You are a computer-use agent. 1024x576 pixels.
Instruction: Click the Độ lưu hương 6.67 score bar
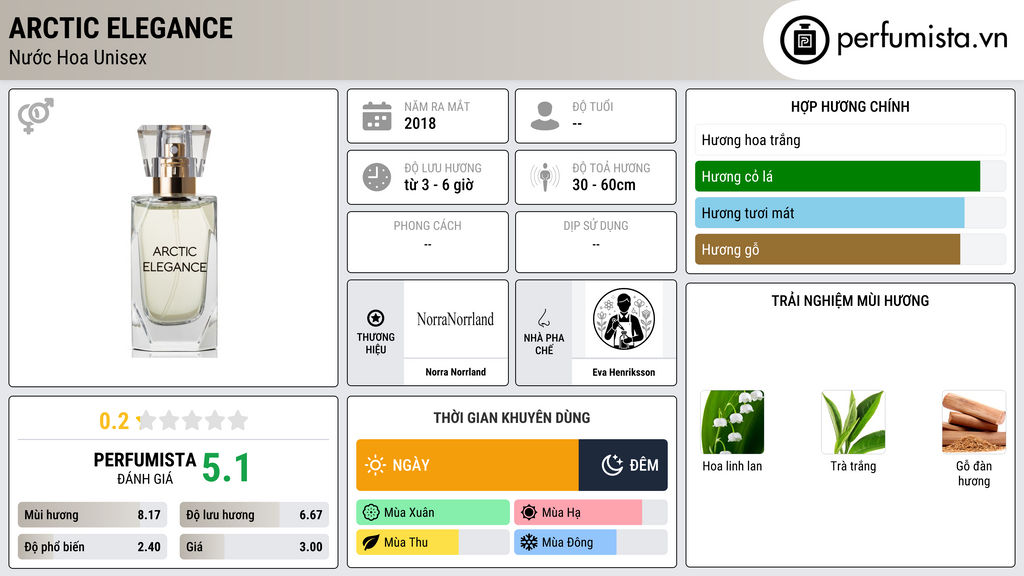(x=254, y=515)
